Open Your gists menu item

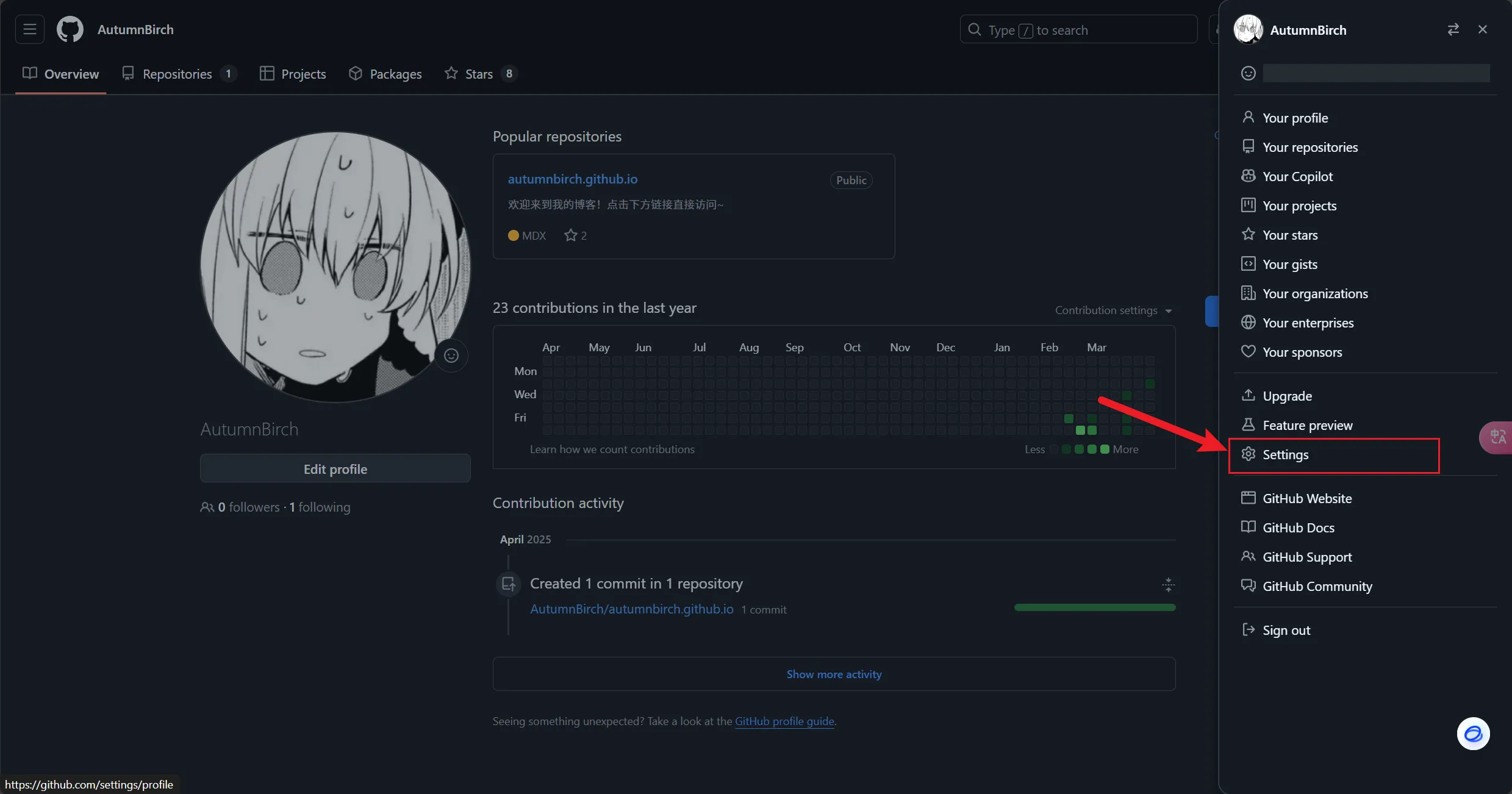click(x=1365, y=264)
